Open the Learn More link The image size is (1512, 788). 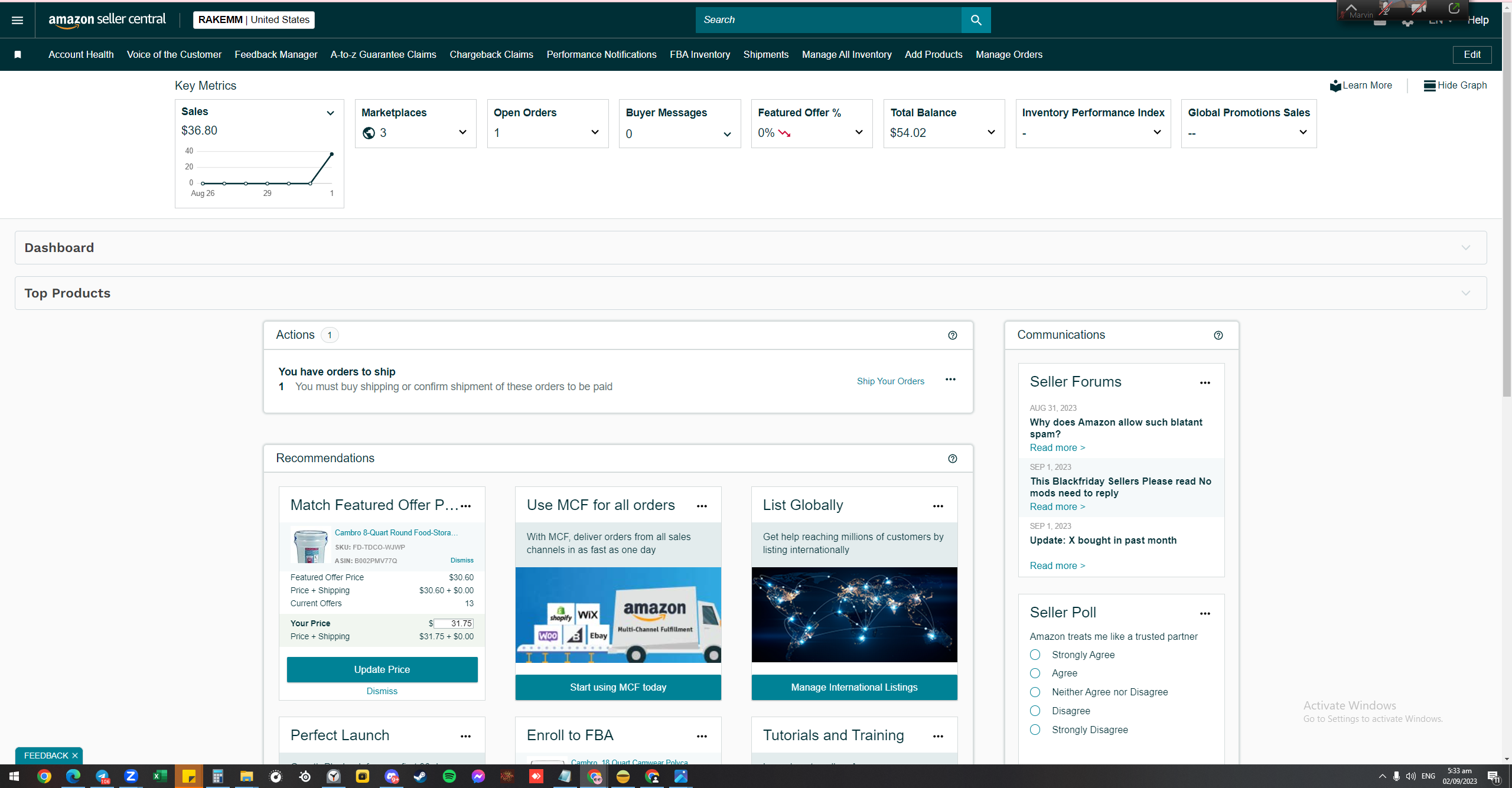(x=1361, y=86)
